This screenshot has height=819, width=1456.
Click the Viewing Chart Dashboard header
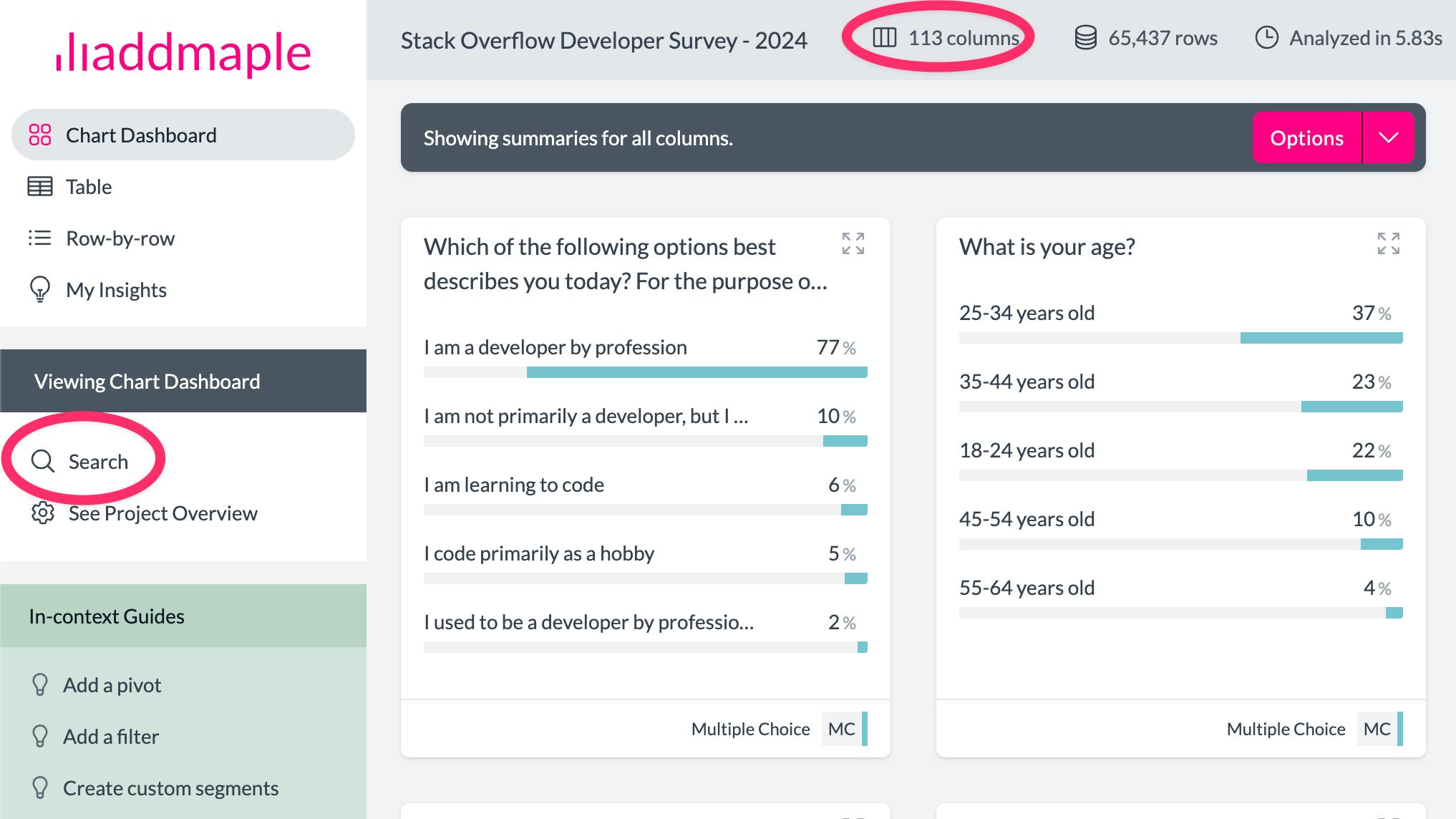click(x=183, y=381)
